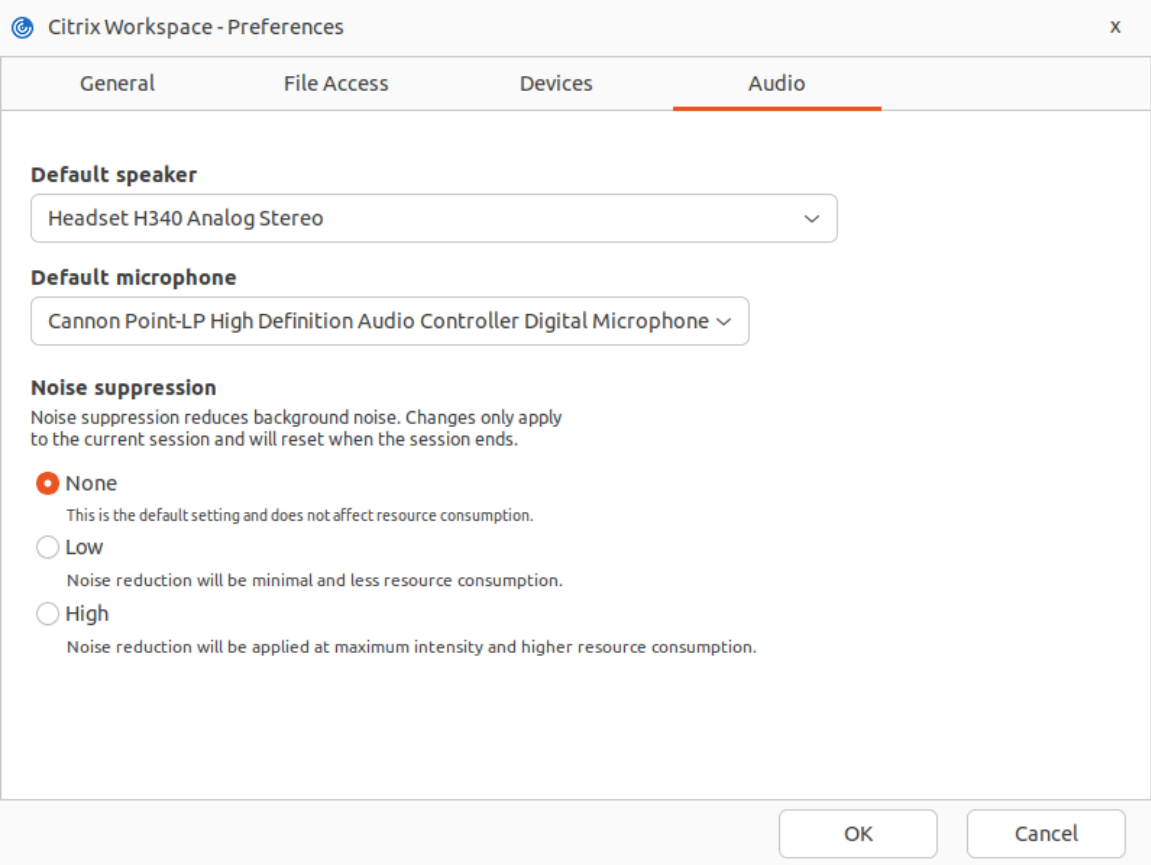Switch to the General tab
The image size is (1151, 865).
point(117,84)
